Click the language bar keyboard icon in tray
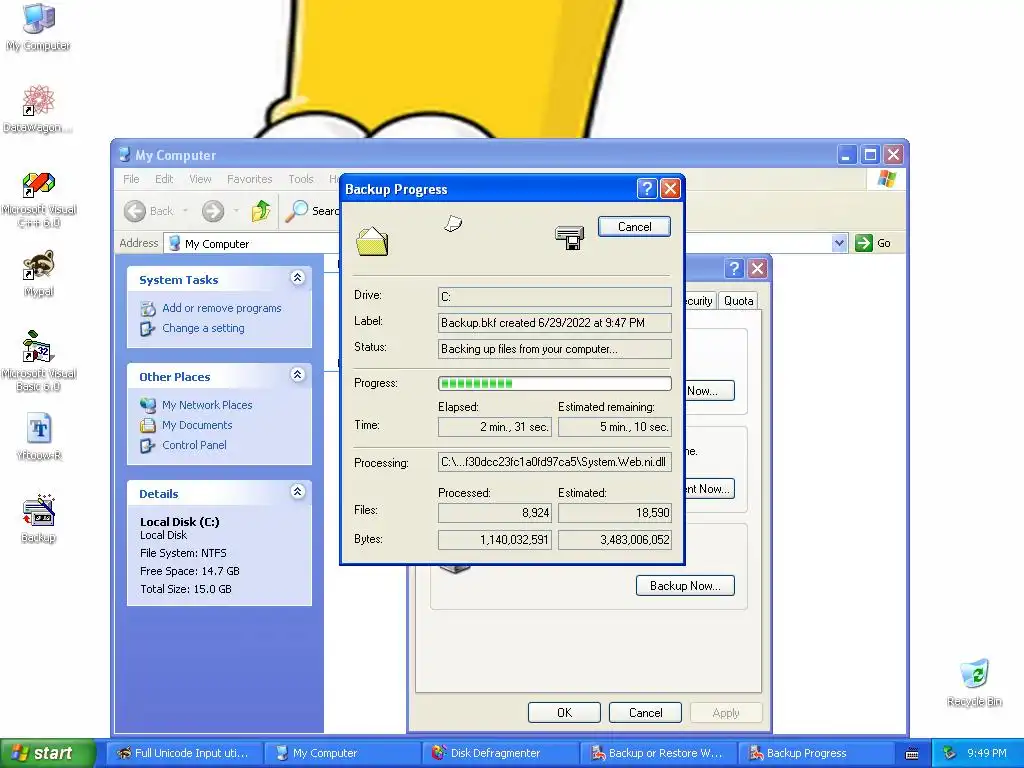 (912, 754)
